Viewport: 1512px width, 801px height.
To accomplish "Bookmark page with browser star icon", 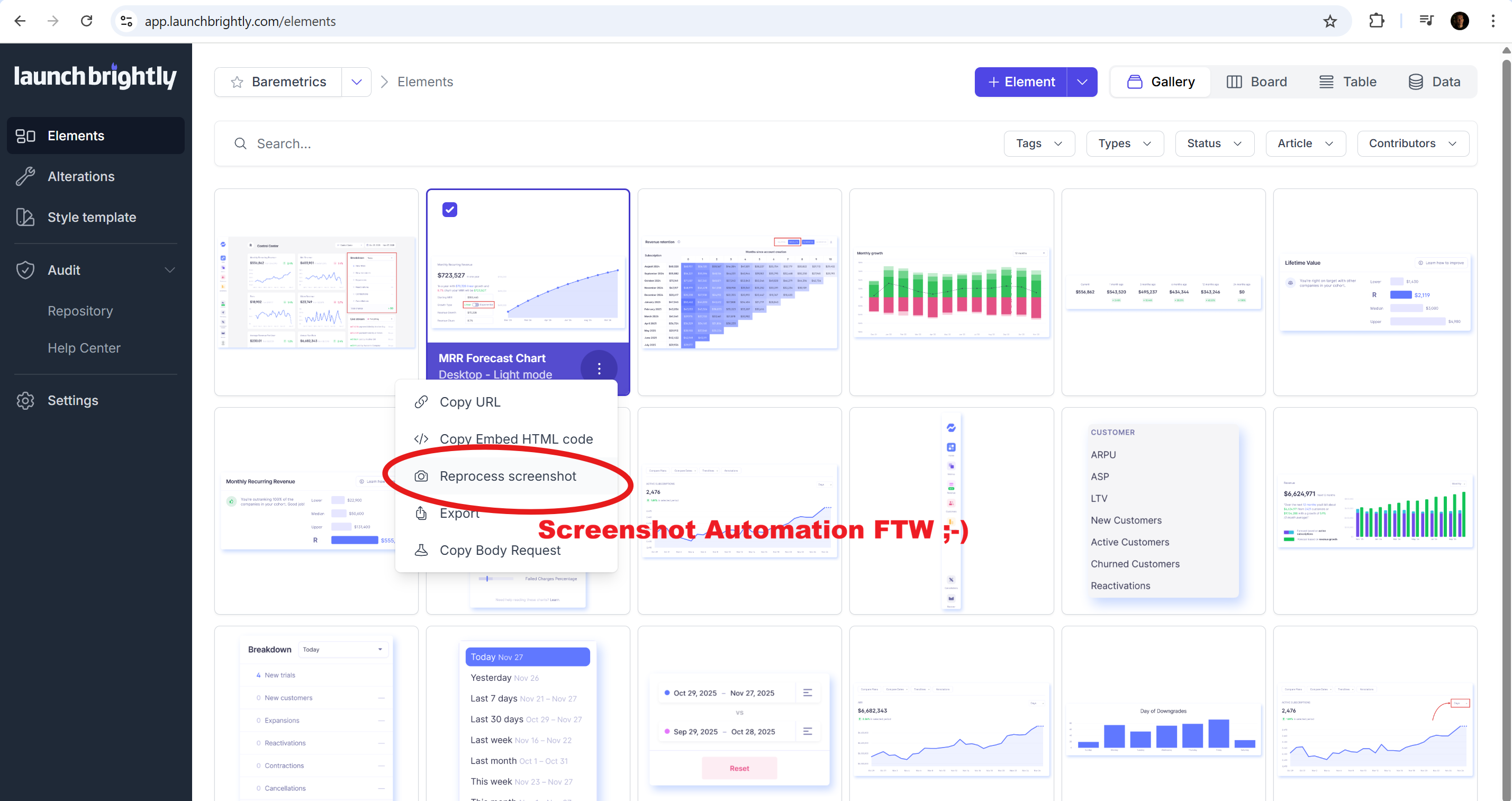I will point(1329,22).
